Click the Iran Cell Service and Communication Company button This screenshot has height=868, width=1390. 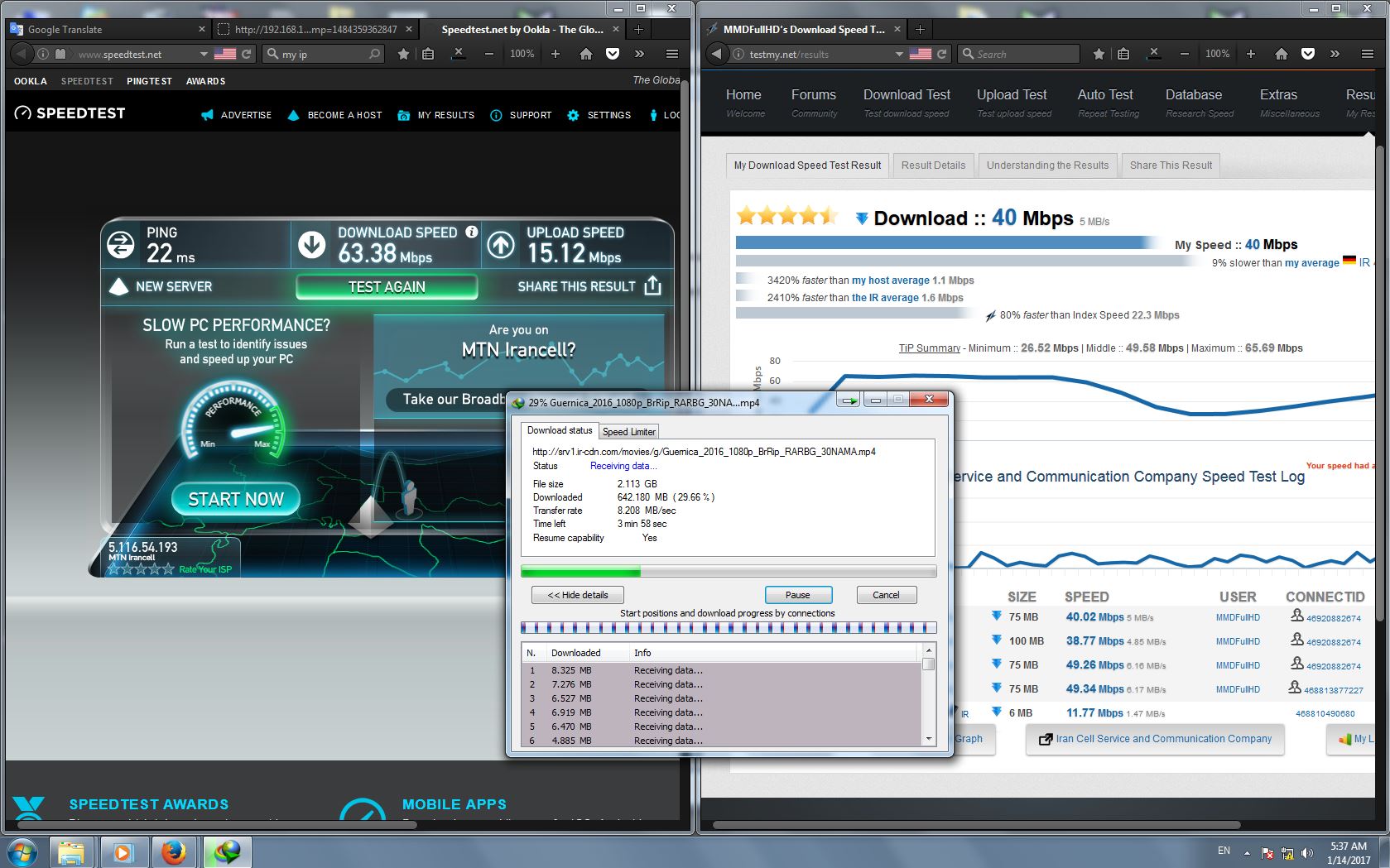tap(1155, 739)
